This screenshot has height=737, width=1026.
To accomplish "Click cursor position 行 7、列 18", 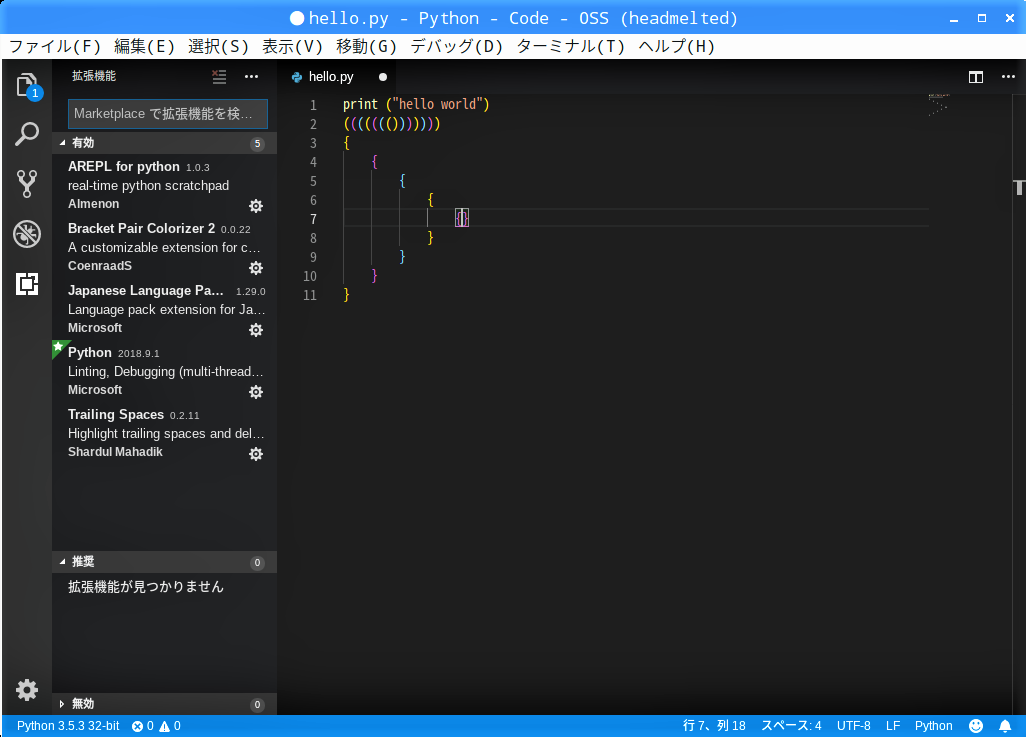I will (714, 726).
